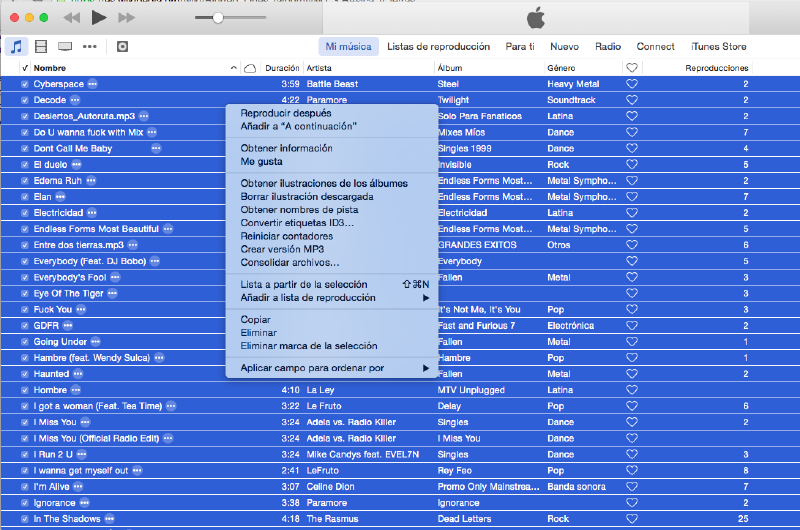Love the GDFR heart icon
Screen dimensions: 800x530
click(632, 325)
